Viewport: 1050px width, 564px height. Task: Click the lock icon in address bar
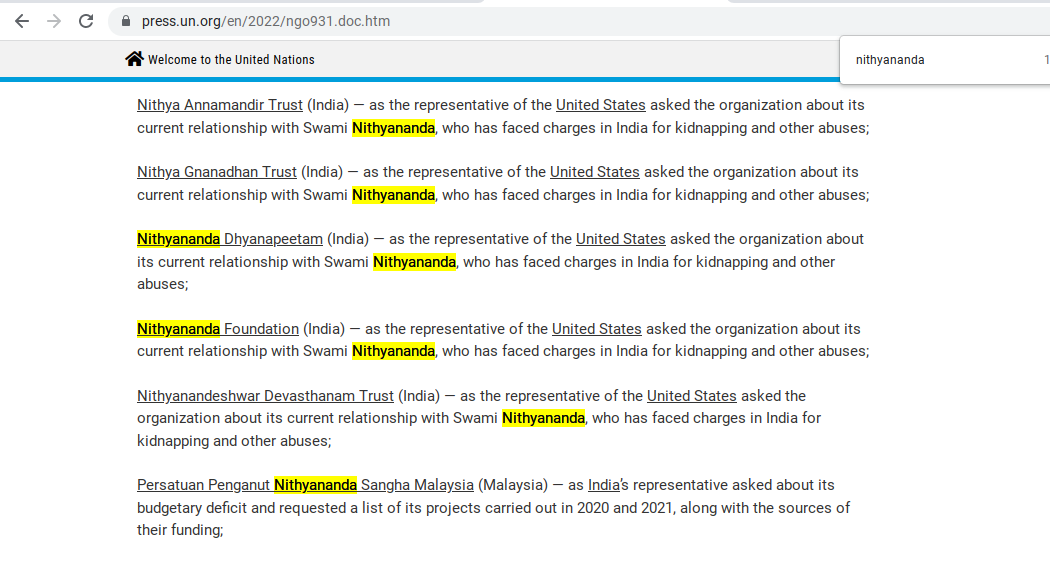tap(126, 21)
